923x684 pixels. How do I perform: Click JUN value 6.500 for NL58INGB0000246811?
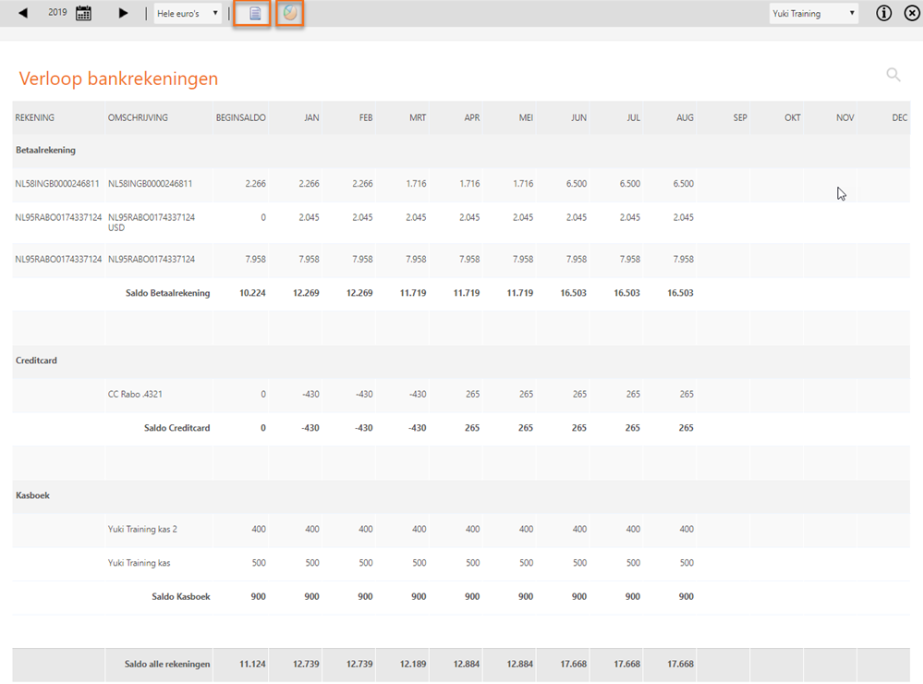click(576, 184)
